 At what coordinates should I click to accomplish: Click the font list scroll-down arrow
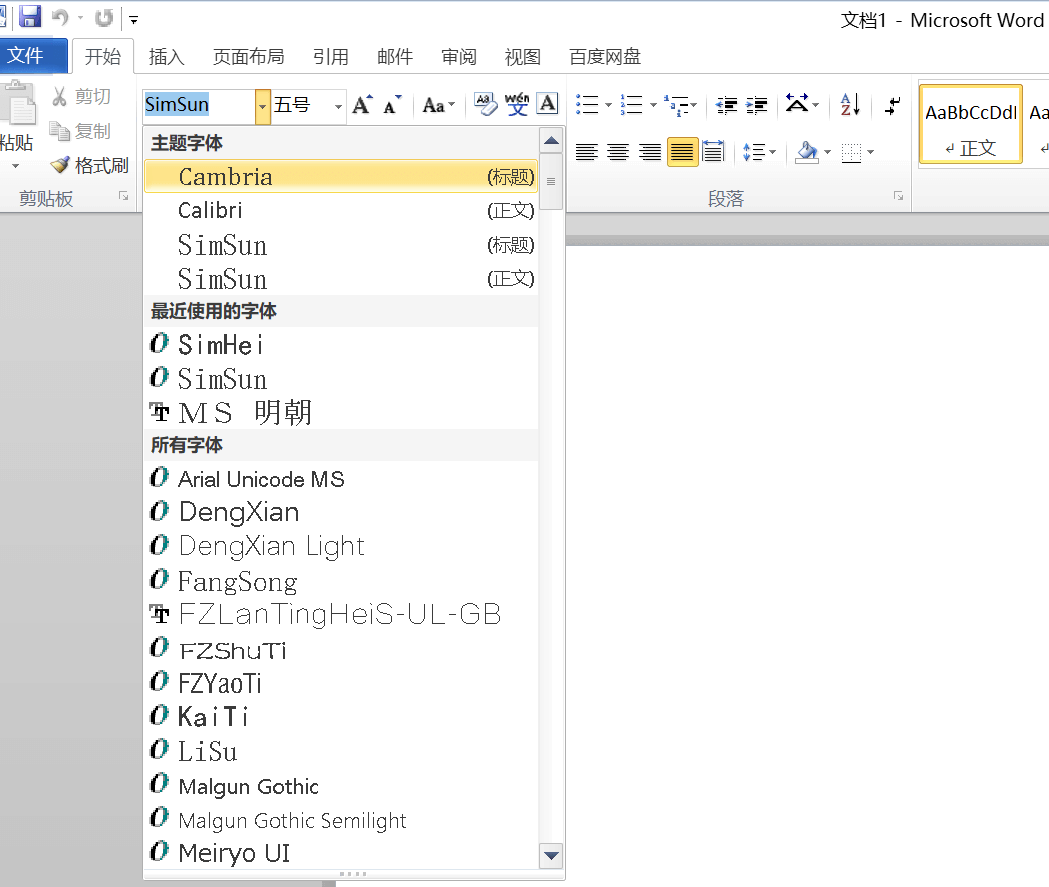pos(550,855)
